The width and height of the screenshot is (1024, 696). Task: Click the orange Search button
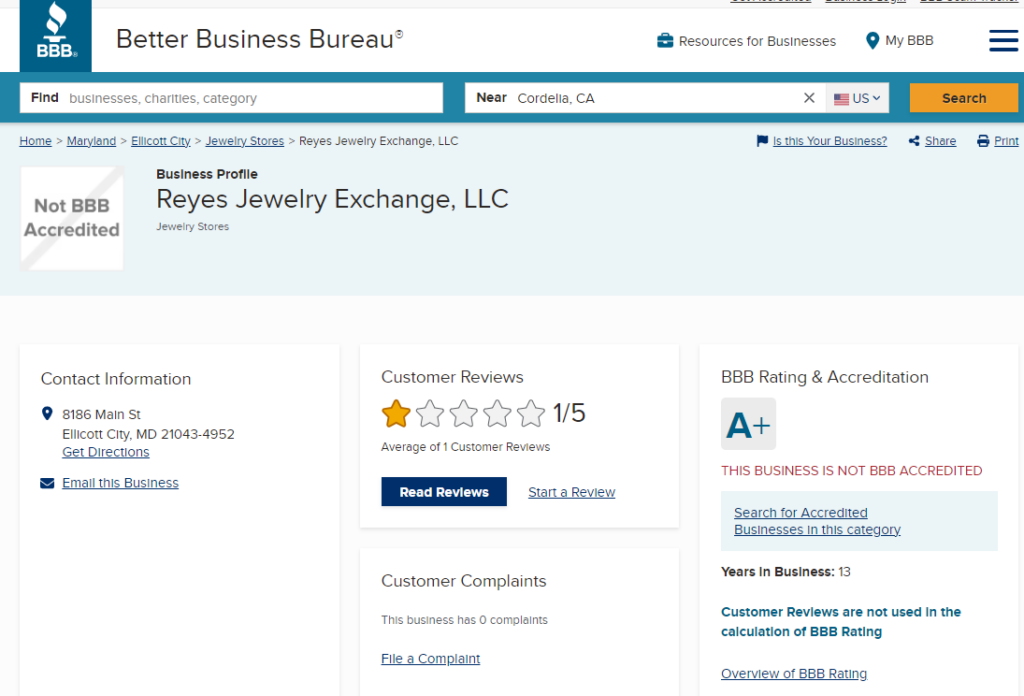(964, 98)
